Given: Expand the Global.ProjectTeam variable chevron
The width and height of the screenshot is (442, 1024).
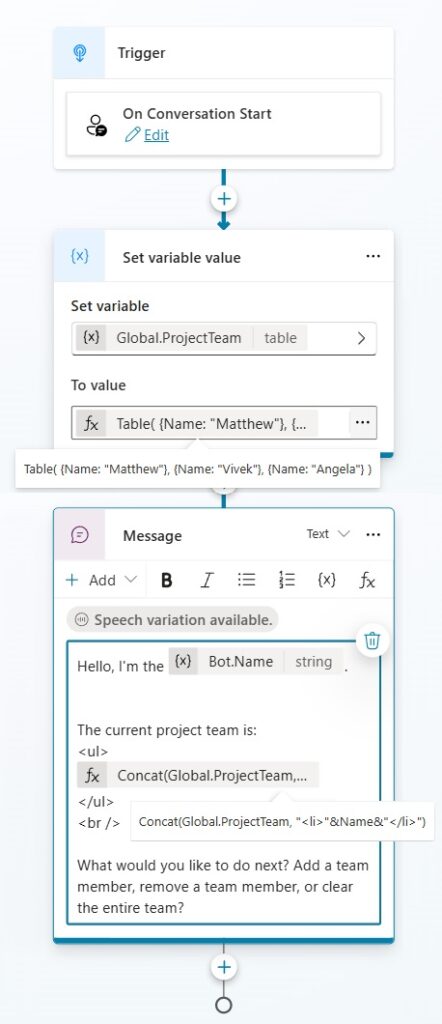Looking at the screenshot, I should [x=361, y=338].
